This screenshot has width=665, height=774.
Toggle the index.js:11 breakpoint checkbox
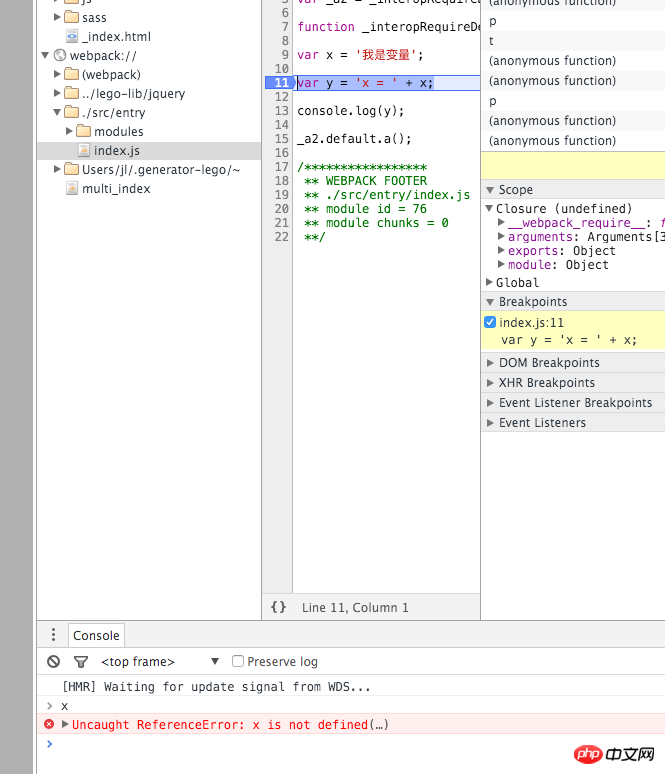pyautogui.click(x=490, y=322)
